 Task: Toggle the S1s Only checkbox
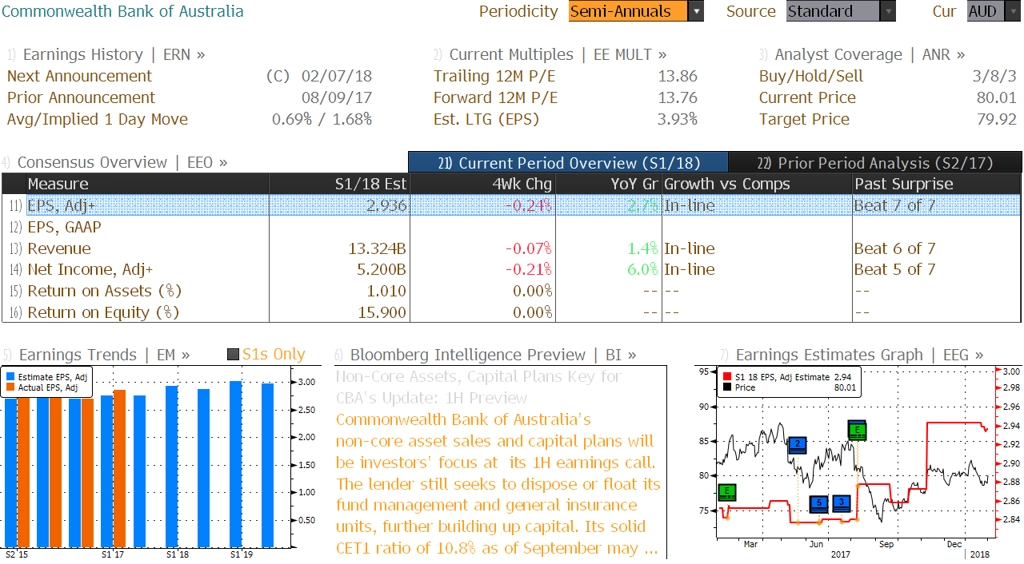[x=232, y=354]
